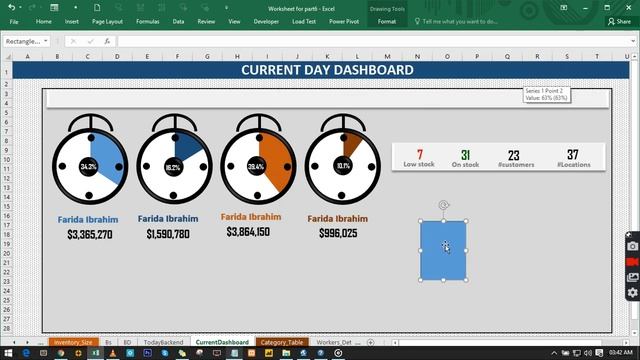The height and width of the screenshot is (360, 640).
Task: Click the Enter checkmark icon in formula bar
Action: [90, 41]
